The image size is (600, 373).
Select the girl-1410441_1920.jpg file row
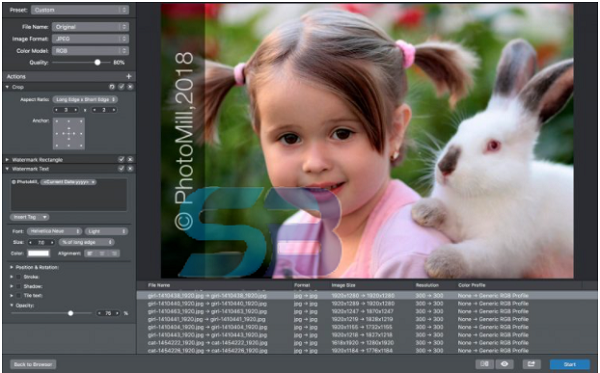tap(367, 319)
